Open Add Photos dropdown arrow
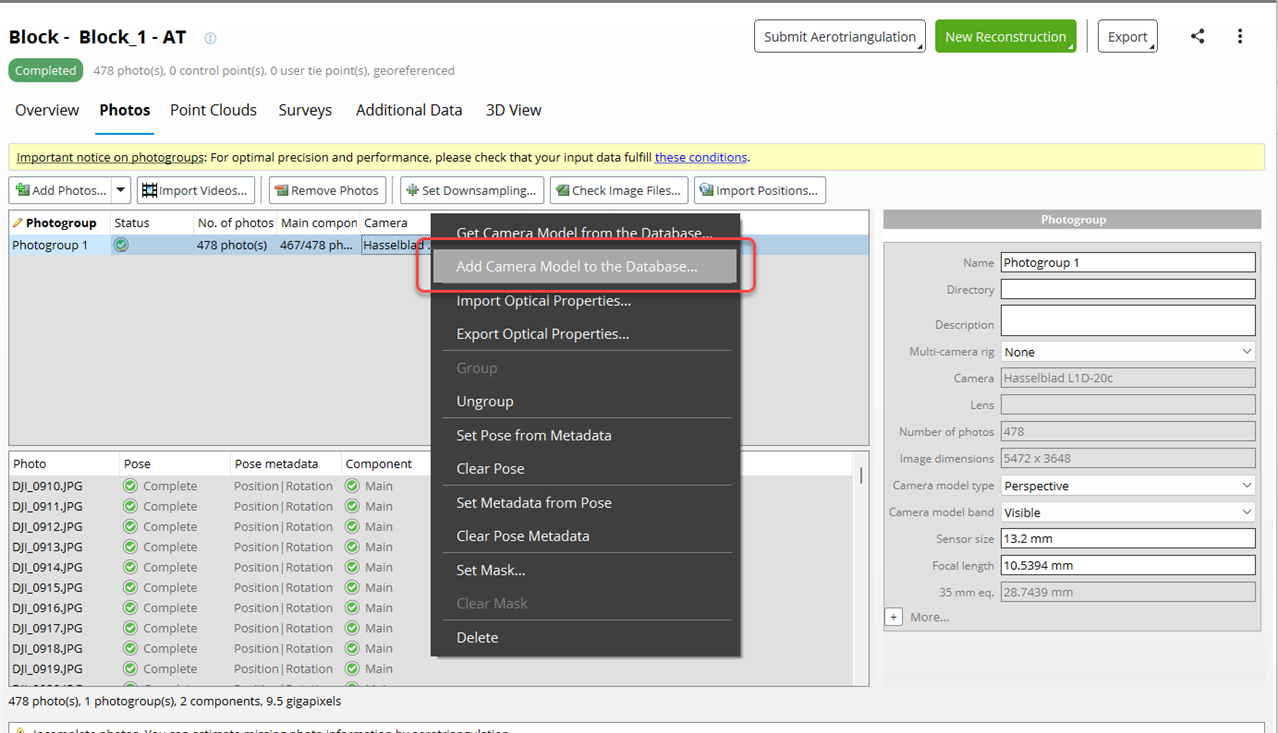Screen dimensions: 1278x733 [121, 190]
